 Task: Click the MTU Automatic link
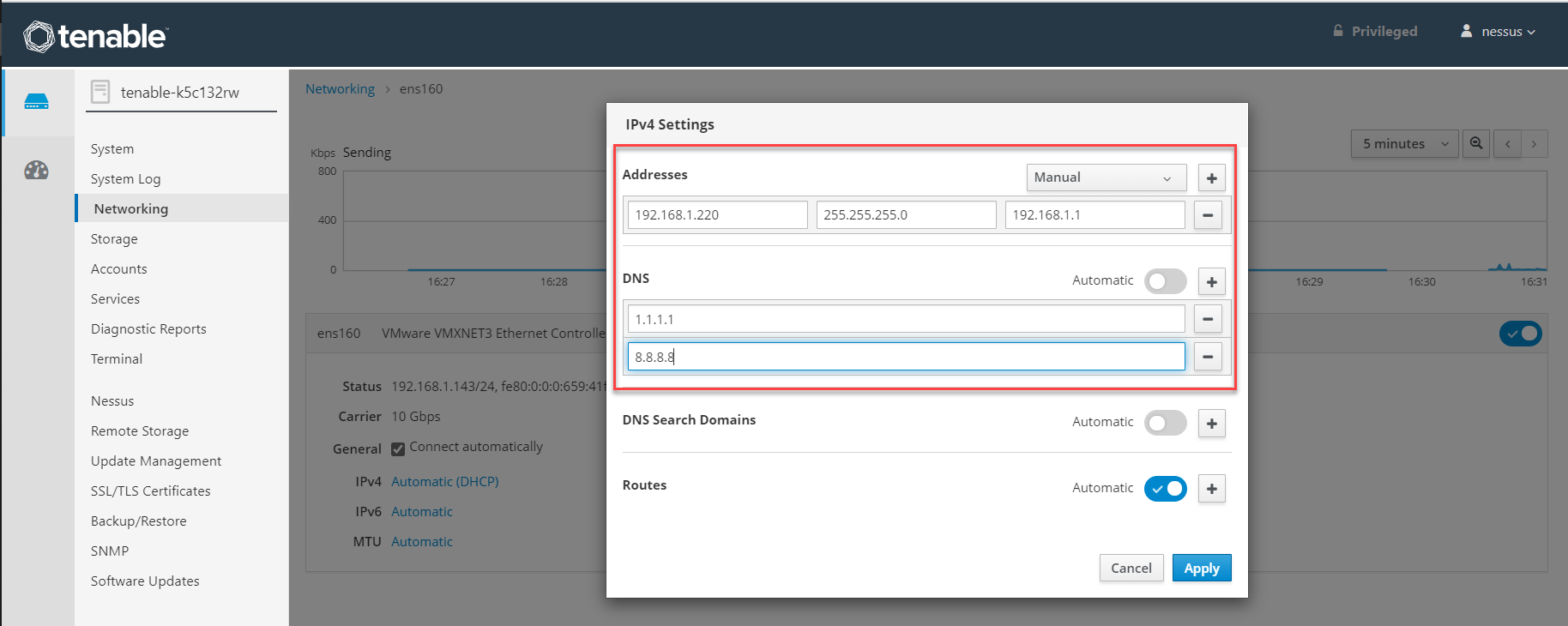click(x=422, y=542)
